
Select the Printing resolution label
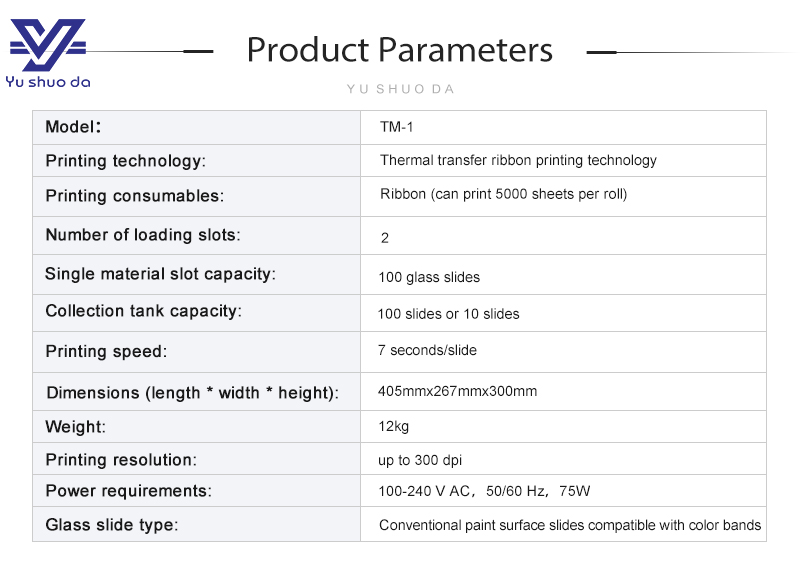[x=121, y=460]
